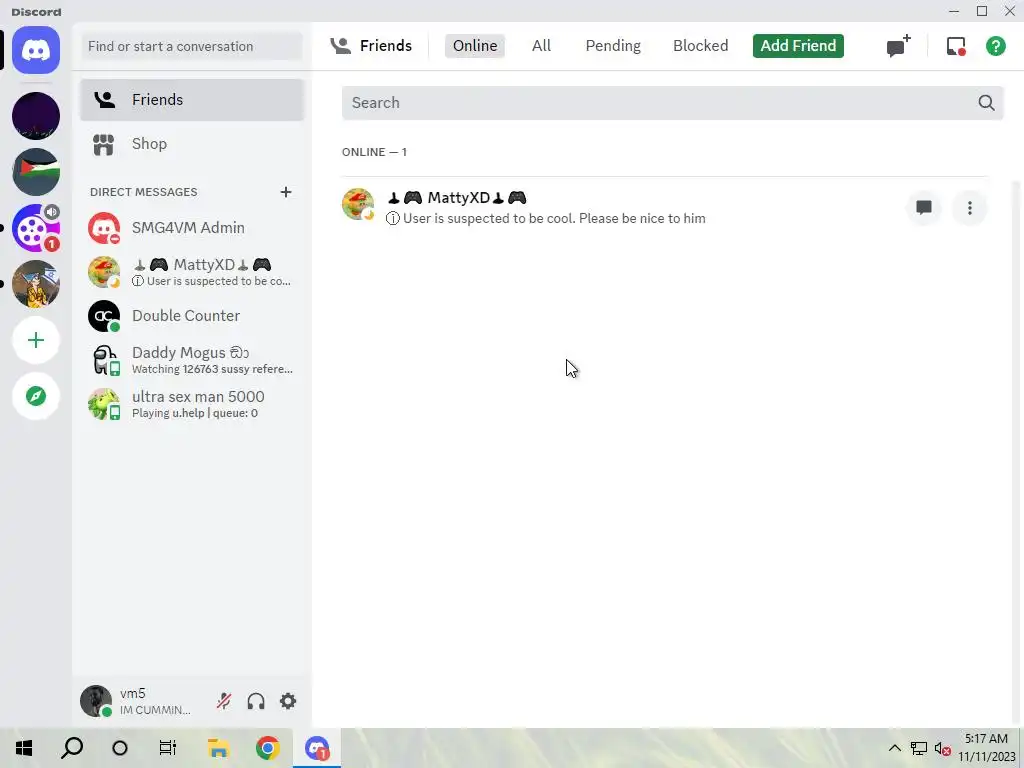Open the server with anime character avatar
The width and height of the screenshot is (1024, 768).
(36, 284)
